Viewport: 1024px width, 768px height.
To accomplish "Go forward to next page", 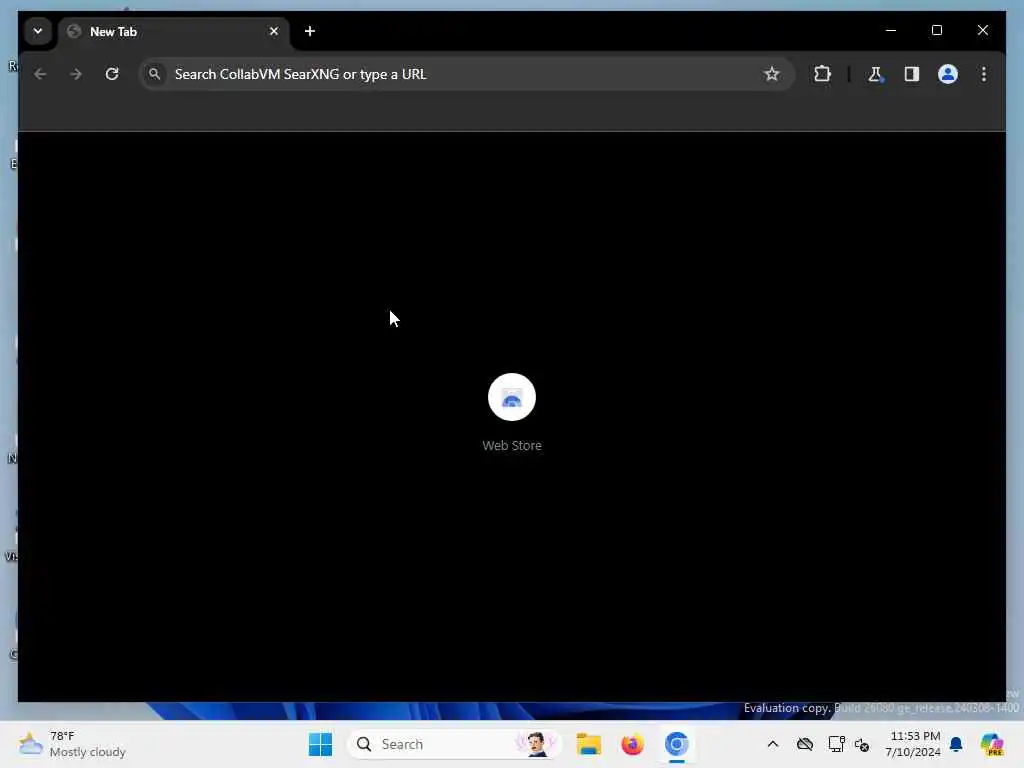I will [76, 74].
